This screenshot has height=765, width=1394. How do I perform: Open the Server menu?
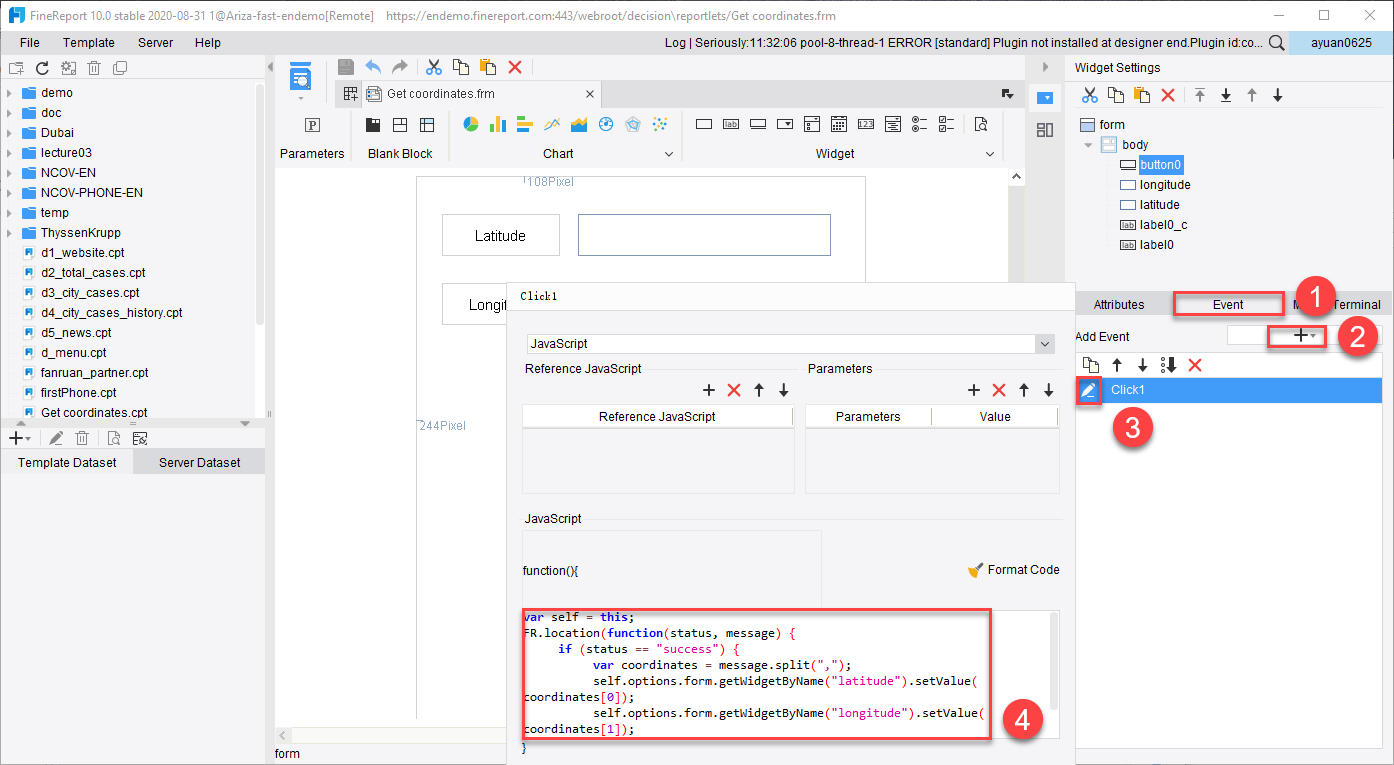point(155,43)
